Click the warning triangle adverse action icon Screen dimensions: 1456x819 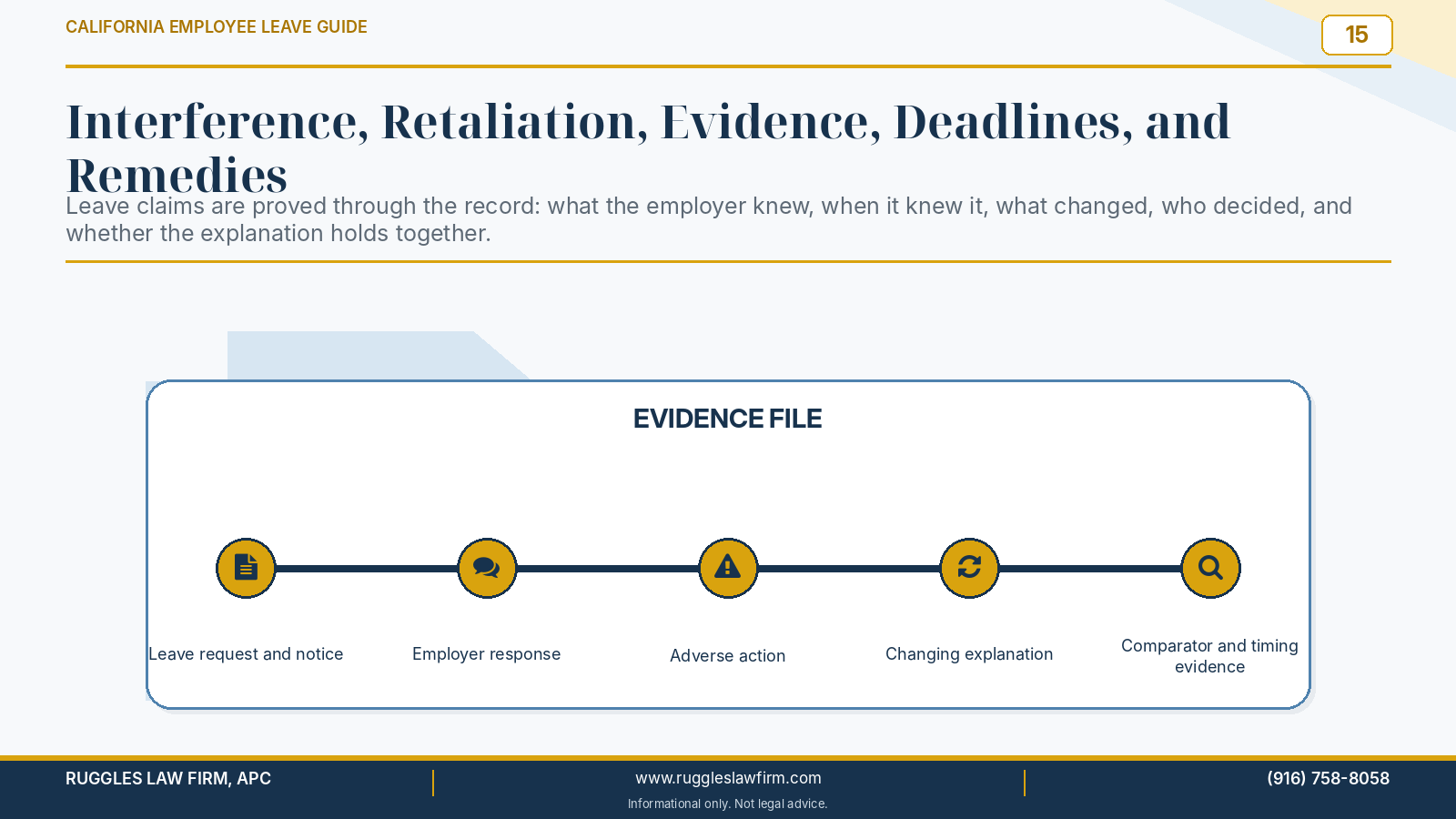click(x=728, y=568)
